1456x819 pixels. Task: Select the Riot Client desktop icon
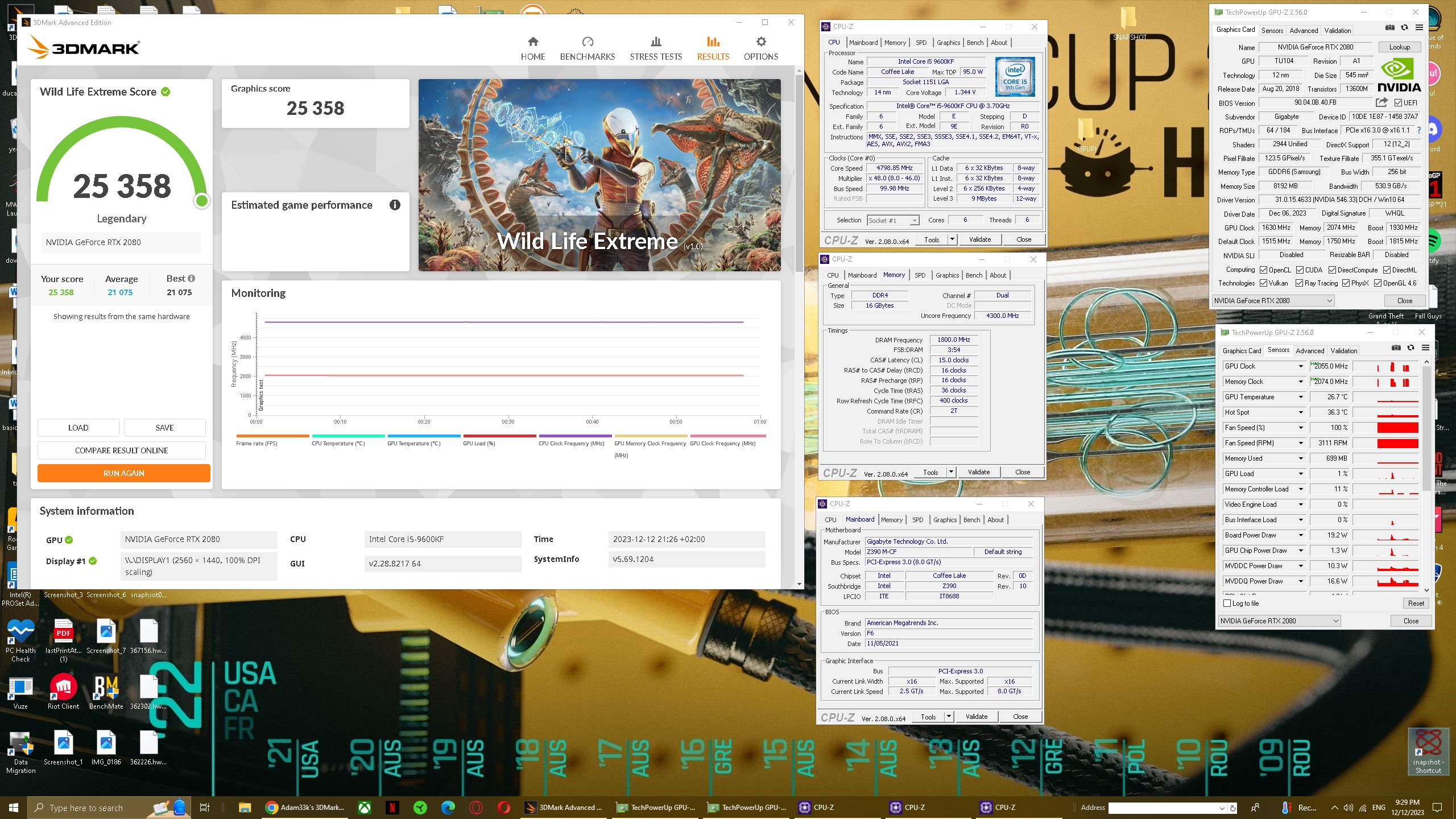(x=63, y=692)
